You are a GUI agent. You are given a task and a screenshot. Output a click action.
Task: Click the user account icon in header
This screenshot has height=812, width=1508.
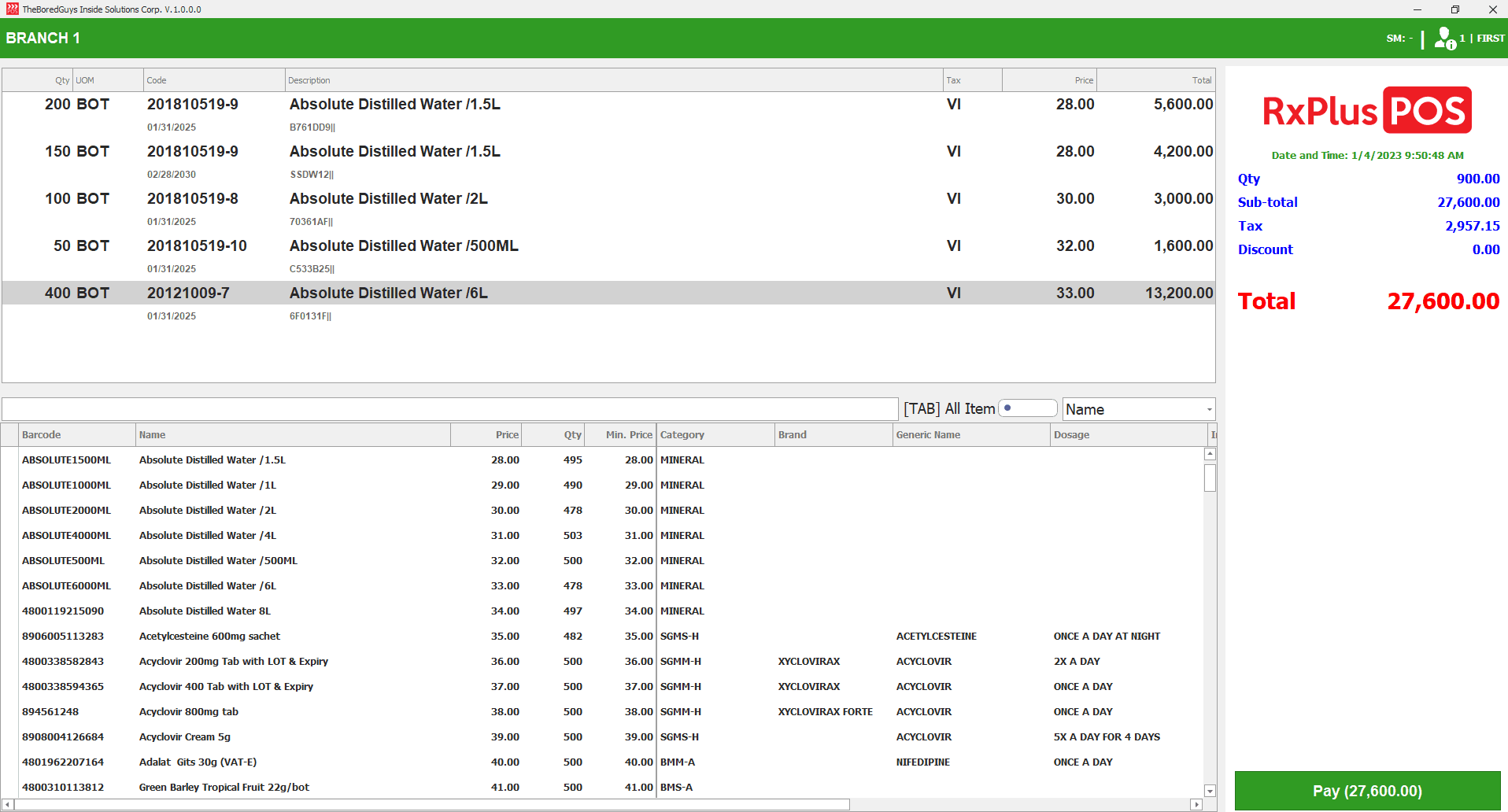[1444, 38]
